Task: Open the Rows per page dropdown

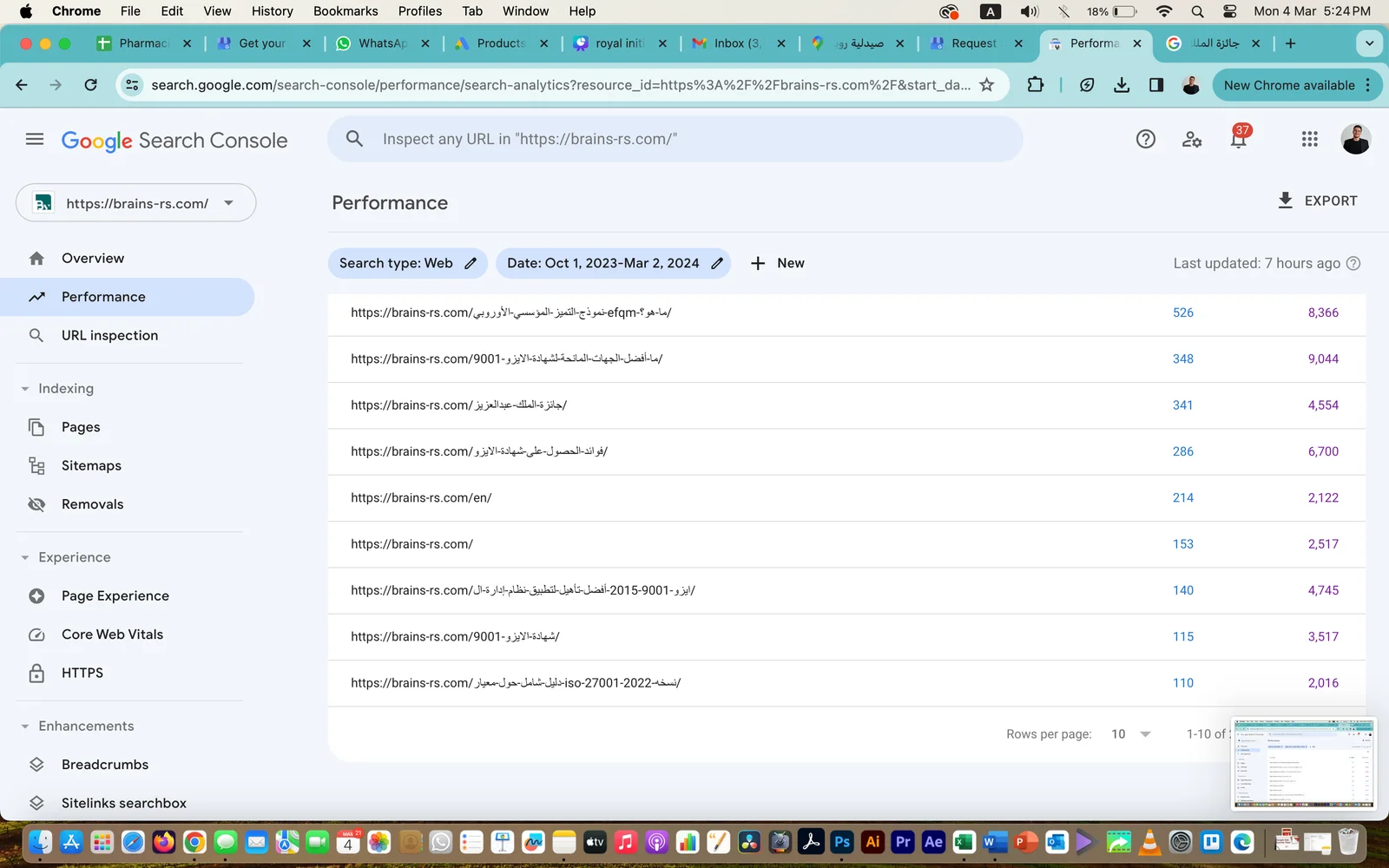Action: [1130, 734]
